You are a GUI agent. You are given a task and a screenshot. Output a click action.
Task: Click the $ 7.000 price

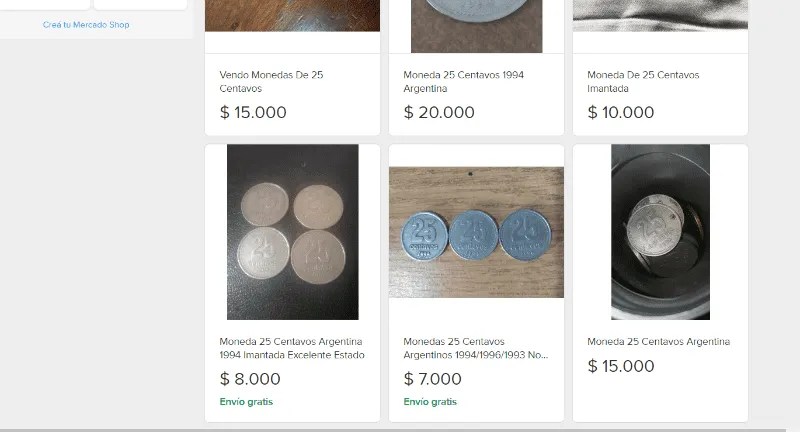tap(433, 379)
